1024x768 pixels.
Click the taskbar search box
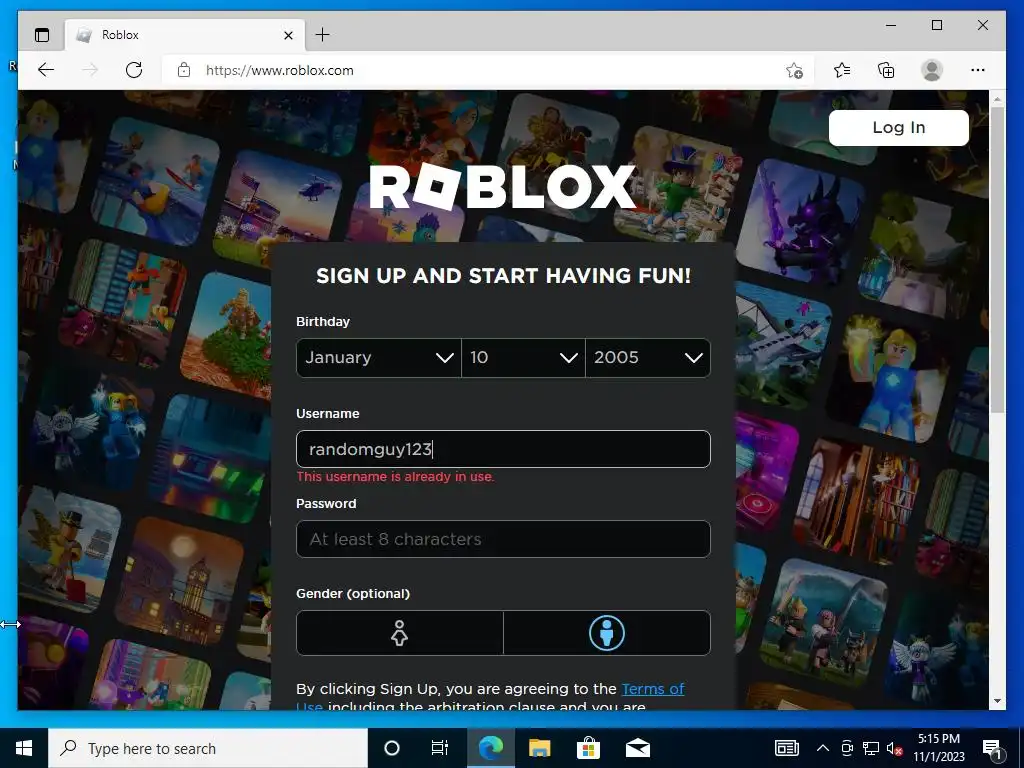208,748
